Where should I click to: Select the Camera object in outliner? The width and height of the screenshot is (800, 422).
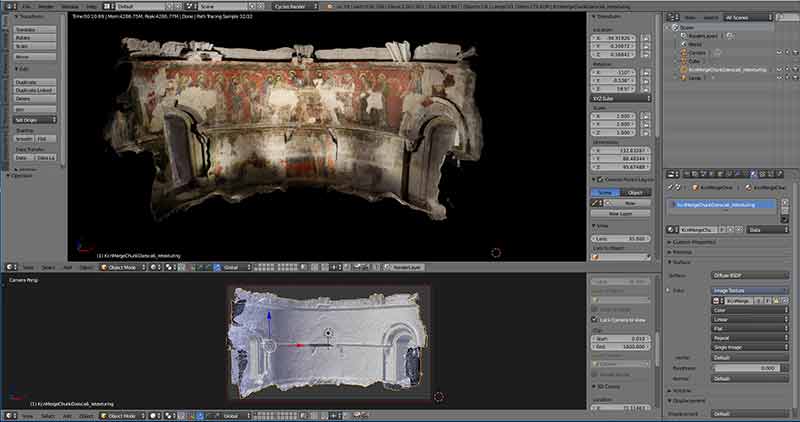[x=693, y=53]
